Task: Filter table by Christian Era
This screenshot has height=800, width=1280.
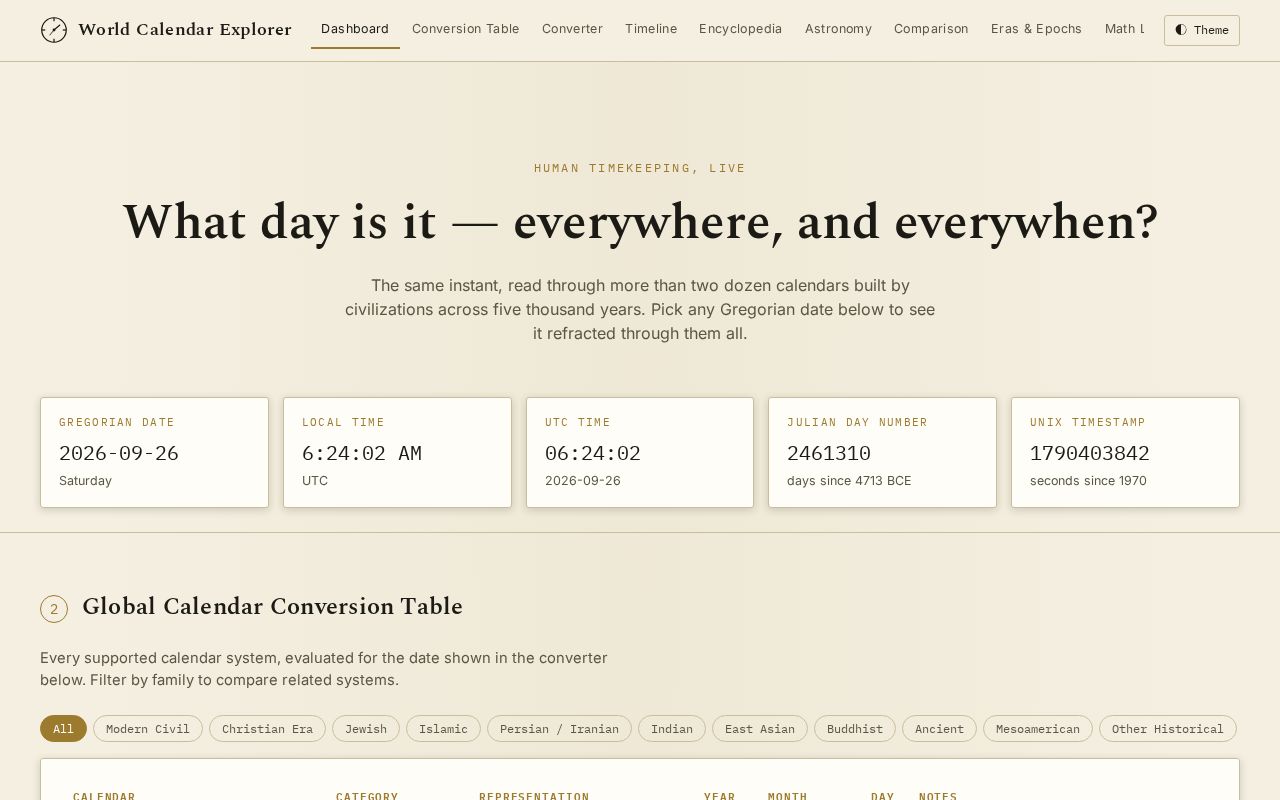Action: pyautogui.click(x=267, y=729)
